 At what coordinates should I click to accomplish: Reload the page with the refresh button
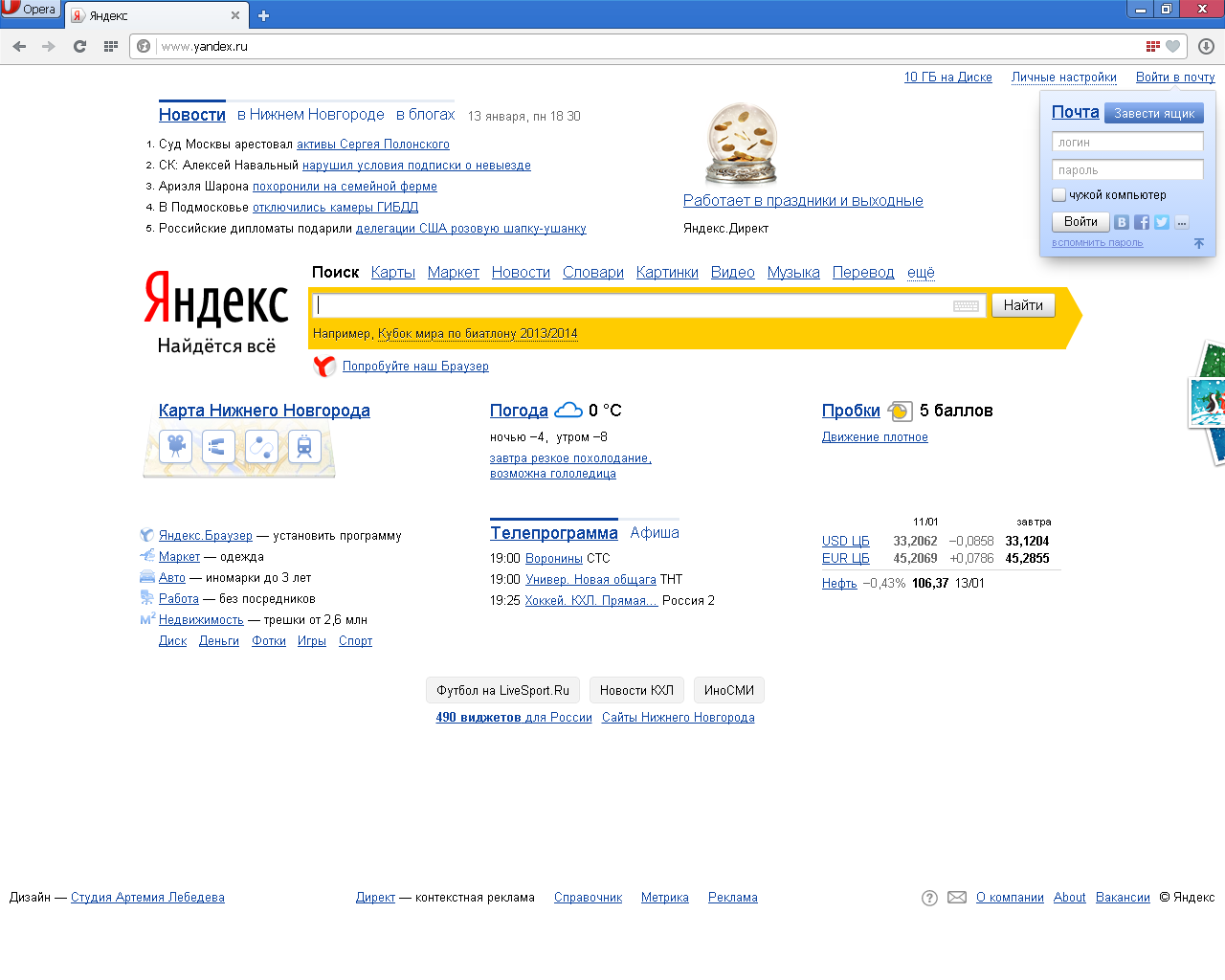[x=79, y=46]
